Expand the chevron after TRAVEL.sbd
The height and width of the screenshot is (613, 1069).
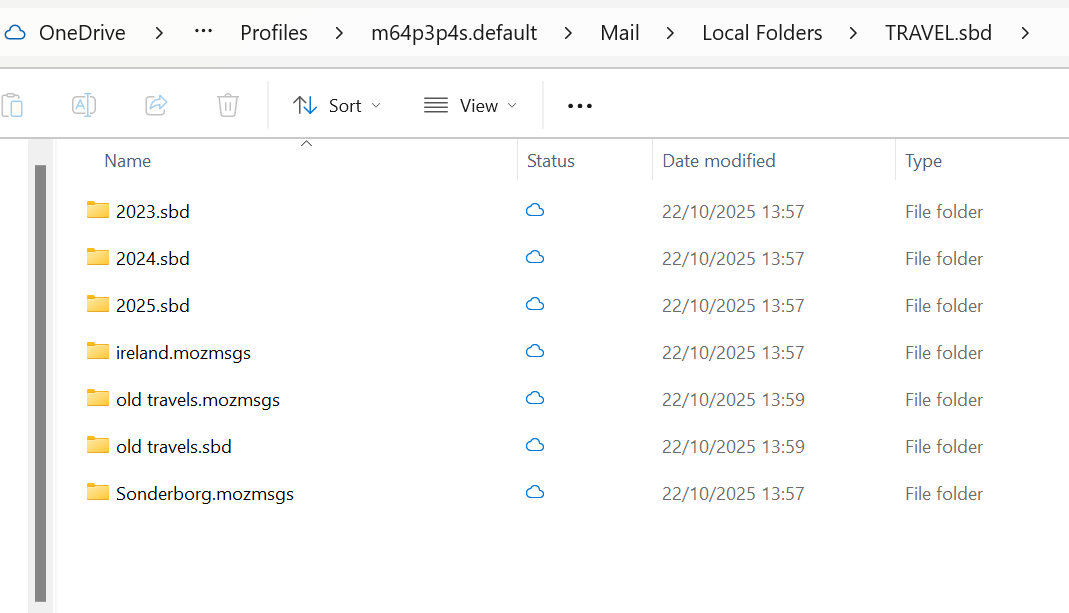(x=1025, y=33)
